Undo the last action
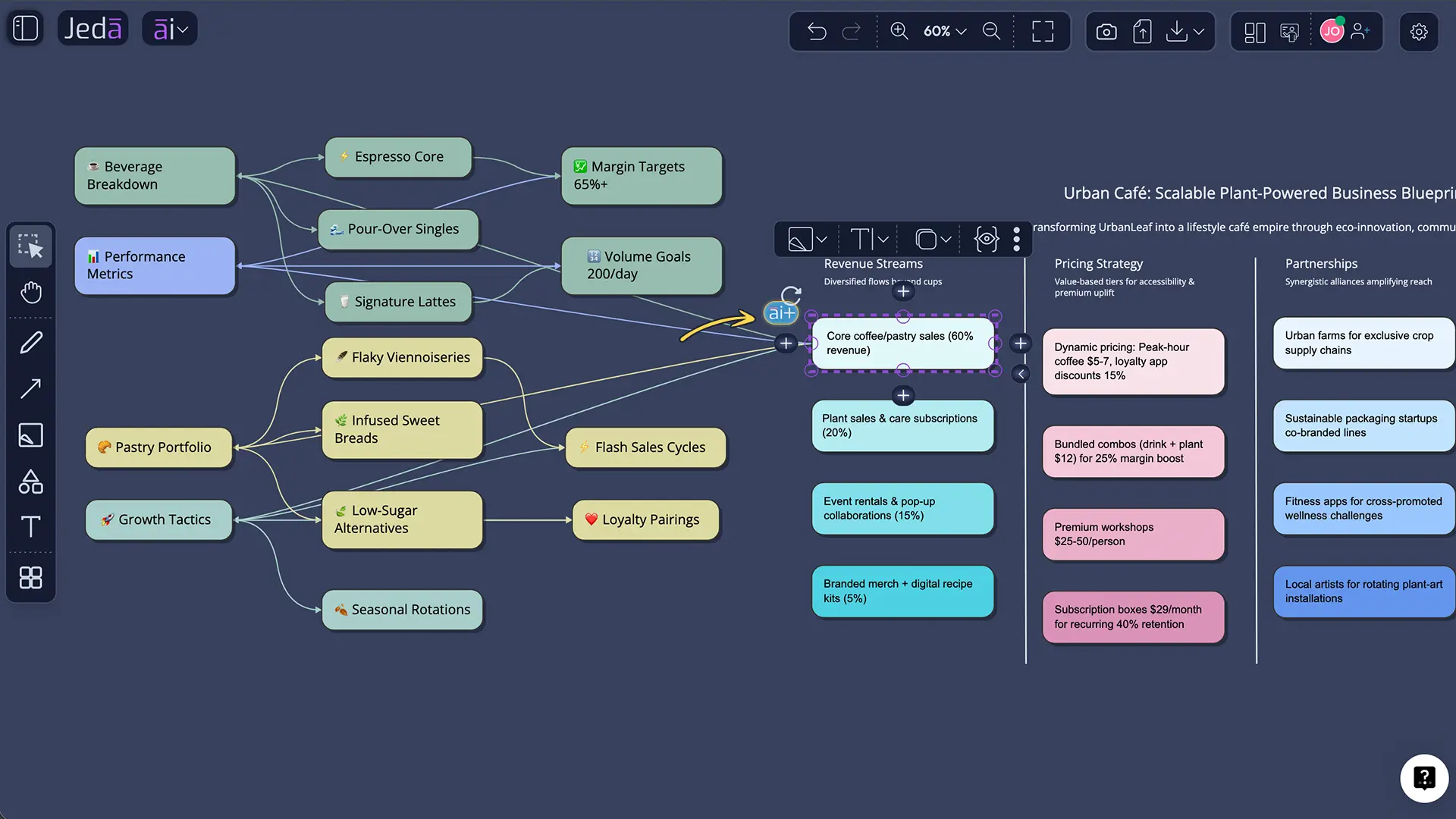Viewport: 1456px width, 819px height. (x=817, y=31)
